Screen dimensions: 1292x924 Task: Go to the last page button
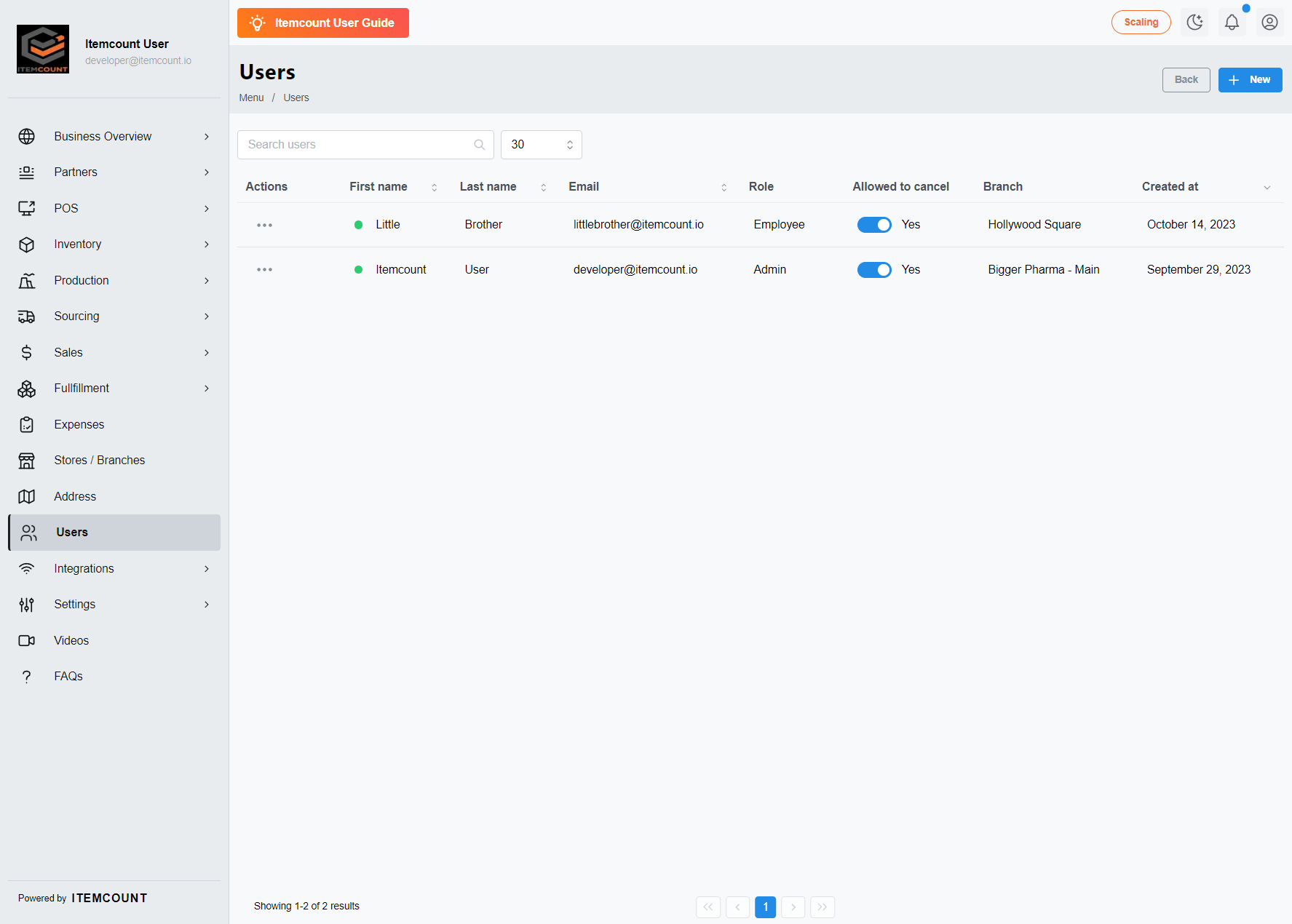click(x=822, y=907)
